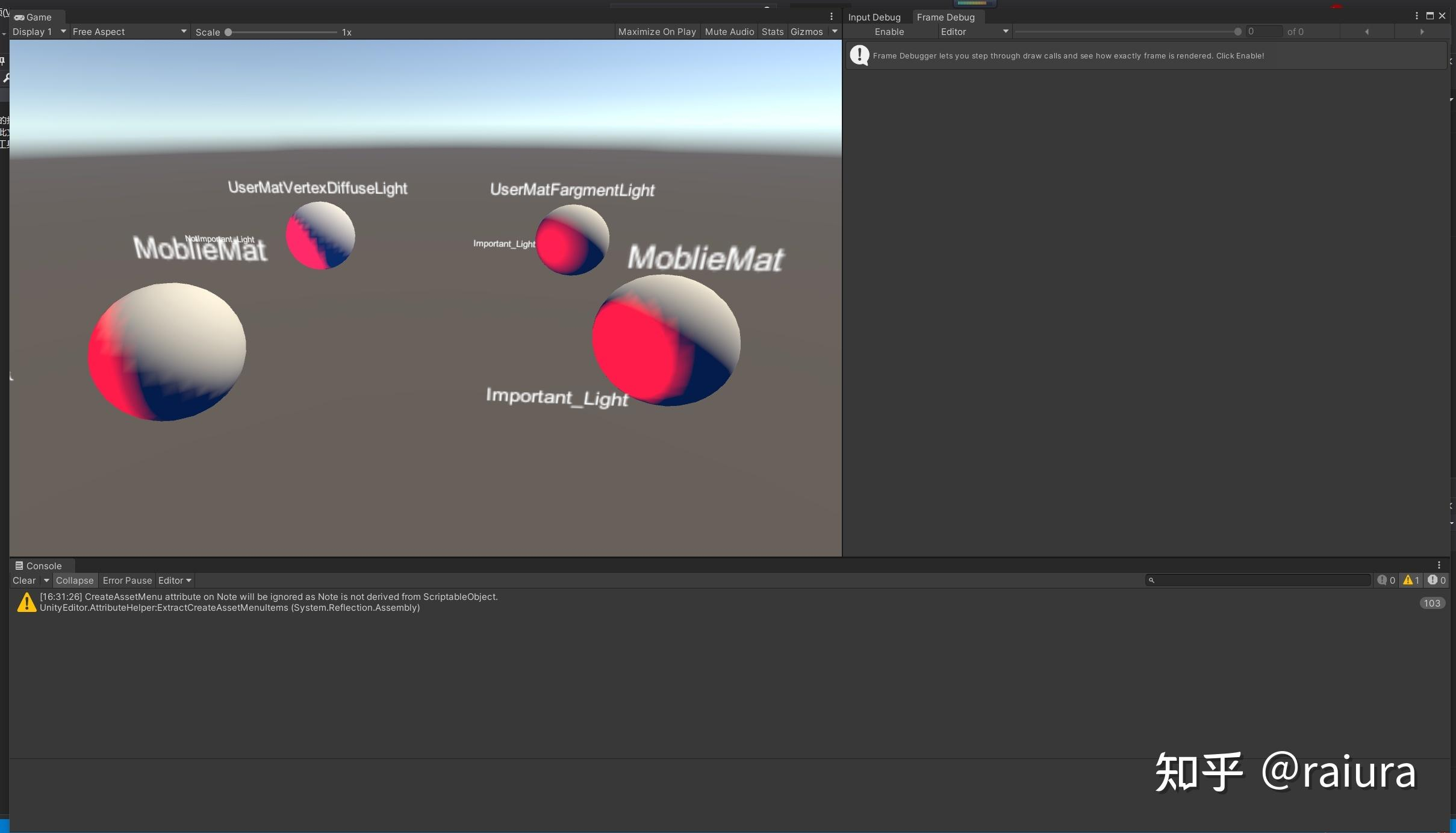
Task: Step to next frame debugger event
Action: tap(1422, 32)
